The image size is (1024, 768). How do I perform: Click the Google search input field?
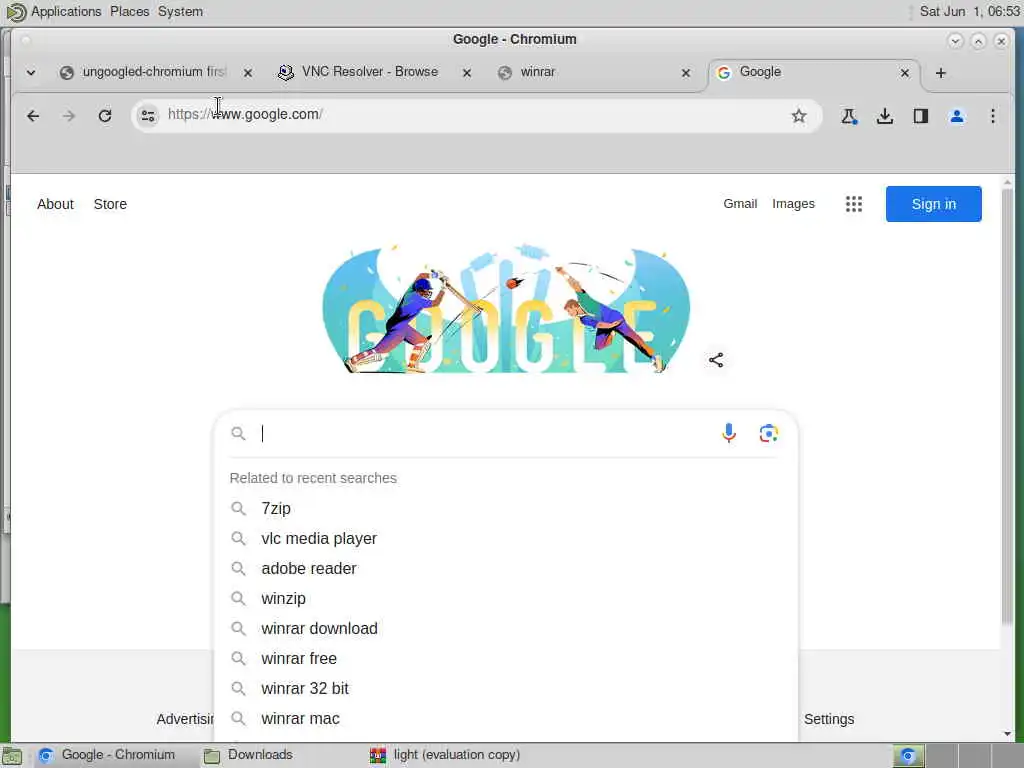coord(487,434)
